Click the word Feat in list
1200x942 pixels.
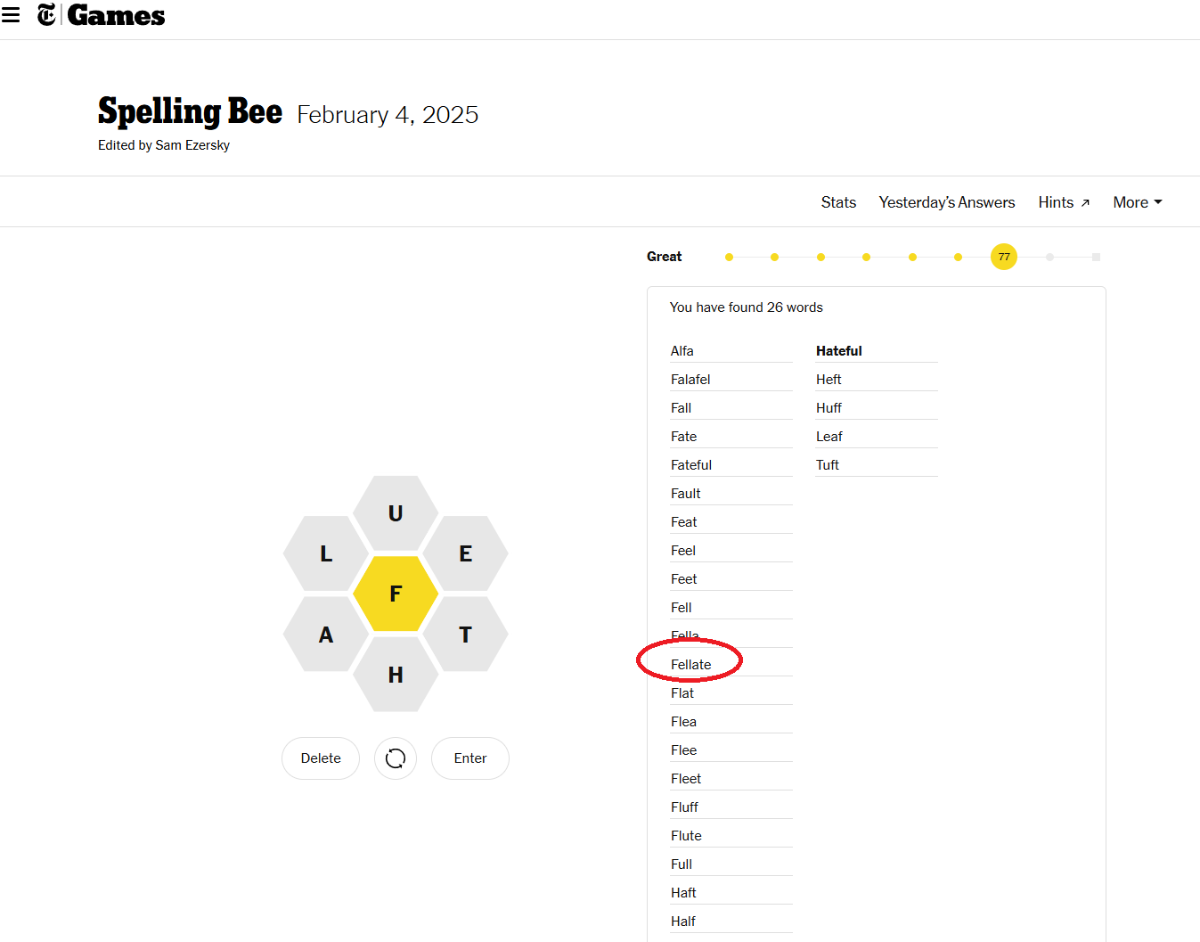click(684, 522)
